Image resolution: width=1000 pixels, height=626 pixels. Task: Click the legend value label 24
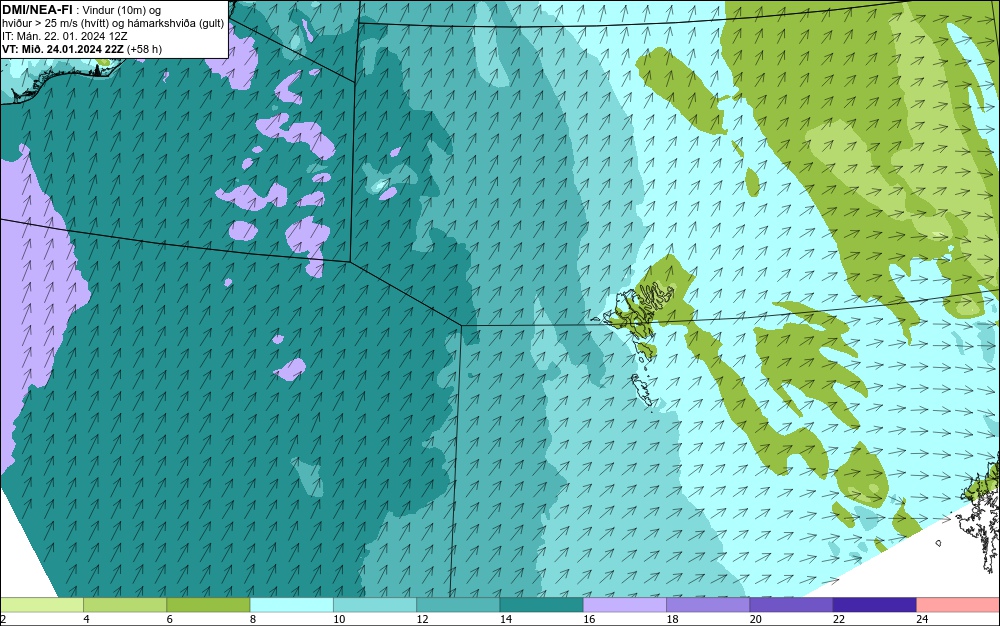tap(922, 619)
